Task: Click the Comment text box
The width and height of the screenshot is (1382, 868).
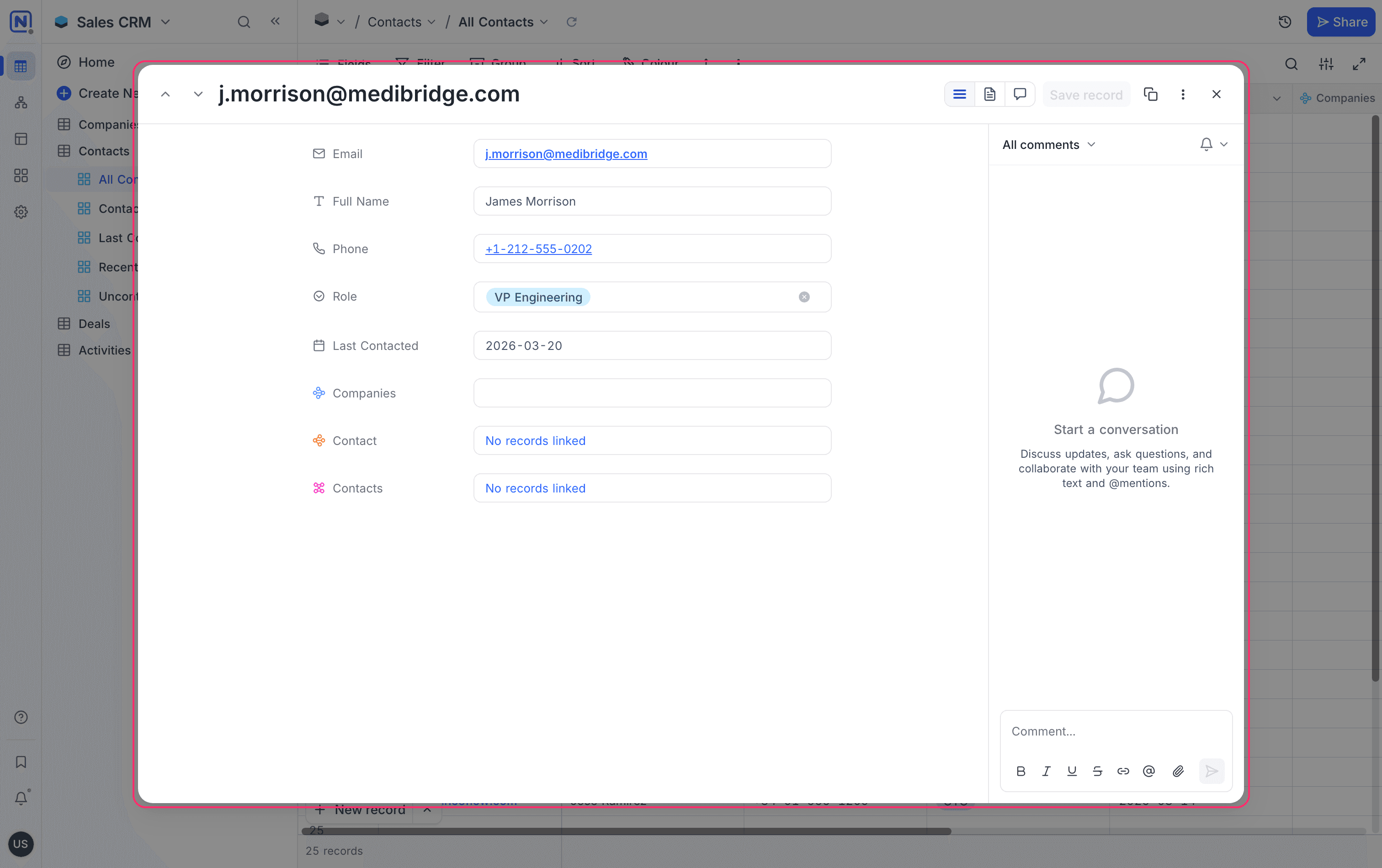Action: [1116, 731]
